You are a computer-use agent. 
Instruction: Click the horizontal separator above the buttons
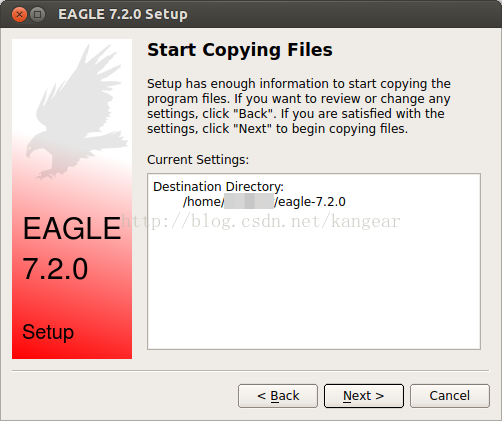[251, 370]
